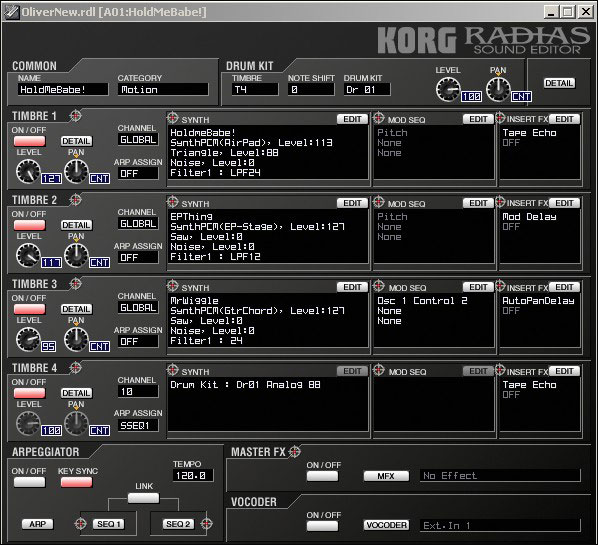598x545 pixels.
Task: Click the ARP button
Action: coord(37,524)
